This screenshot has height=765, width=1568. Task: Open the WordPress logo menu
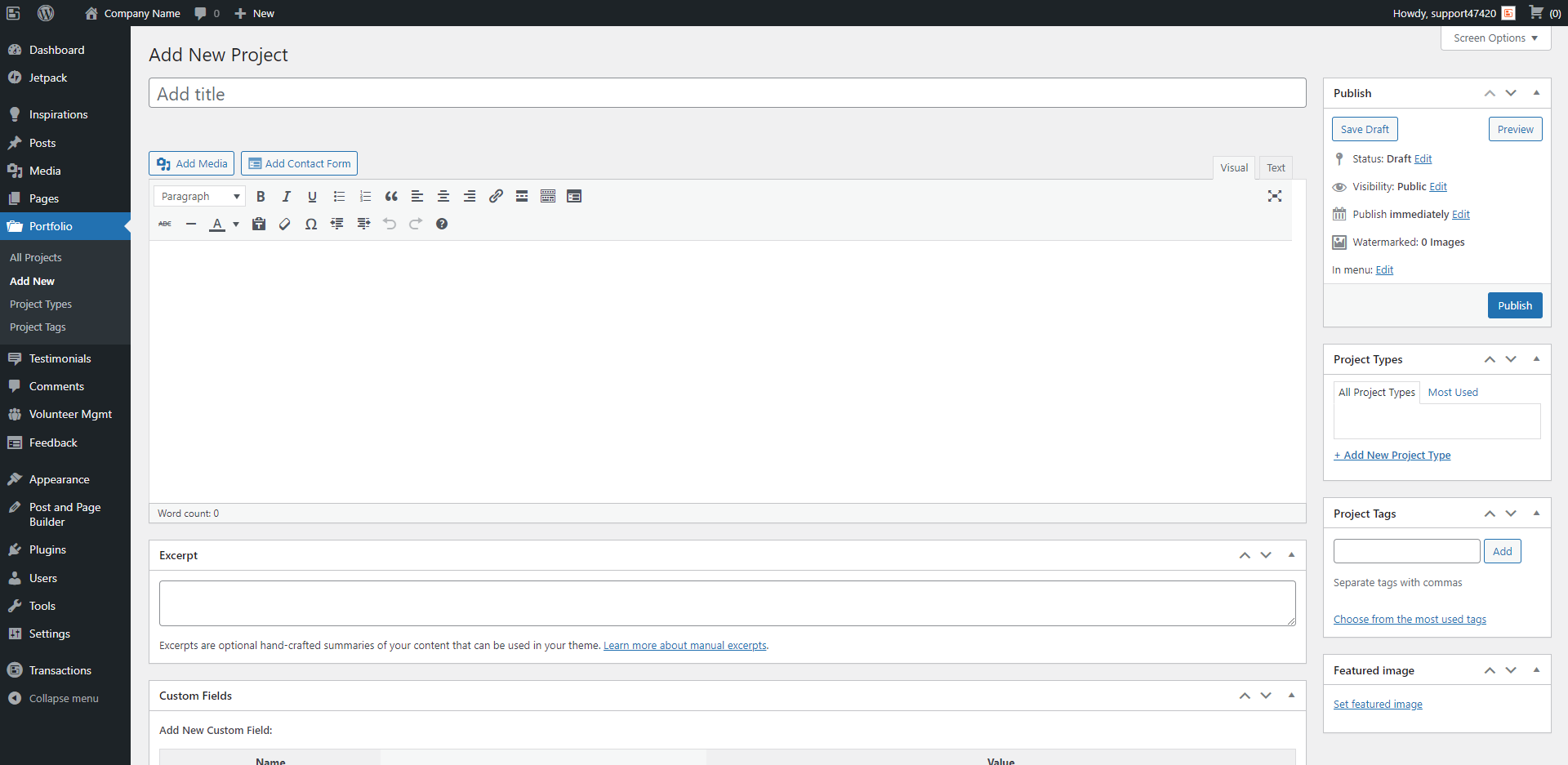tap(46, 13)
